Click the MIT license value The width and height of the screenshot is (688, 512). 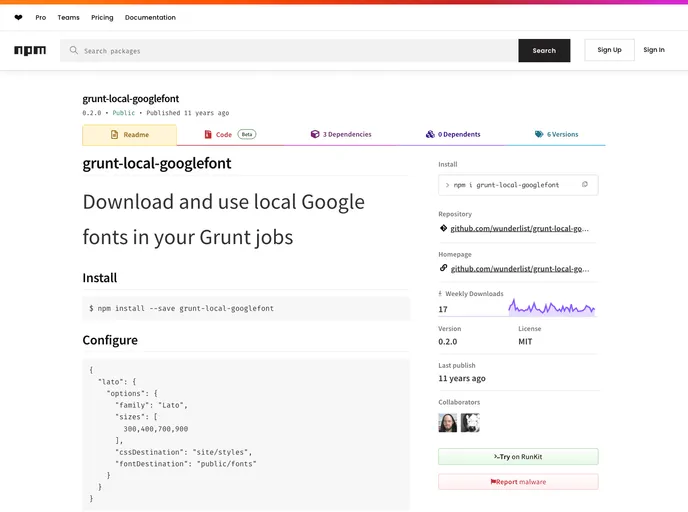pyautogui.click(x=525, y=341)
